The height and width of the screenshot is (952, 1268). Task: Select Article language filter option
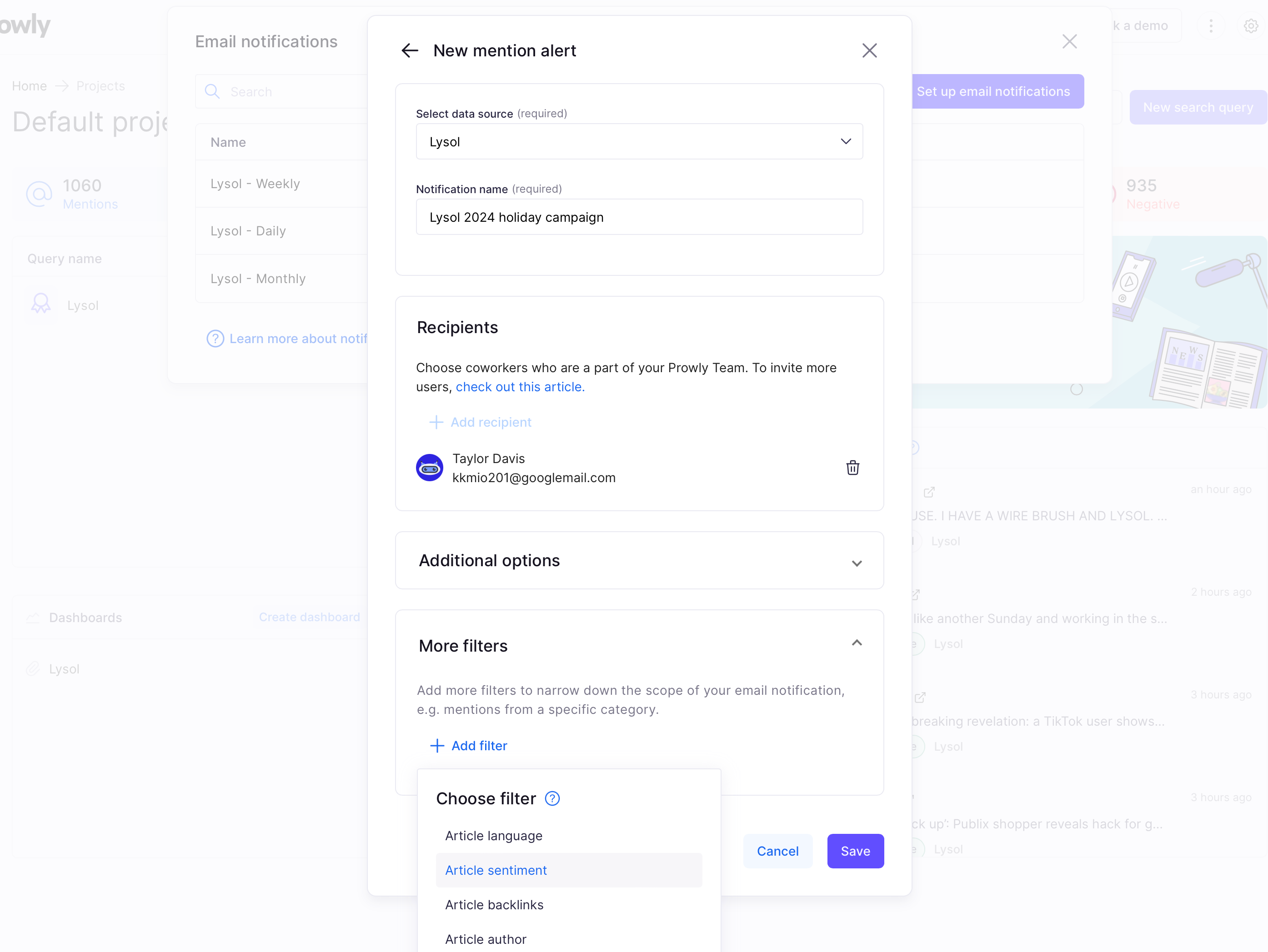(493, 835)
